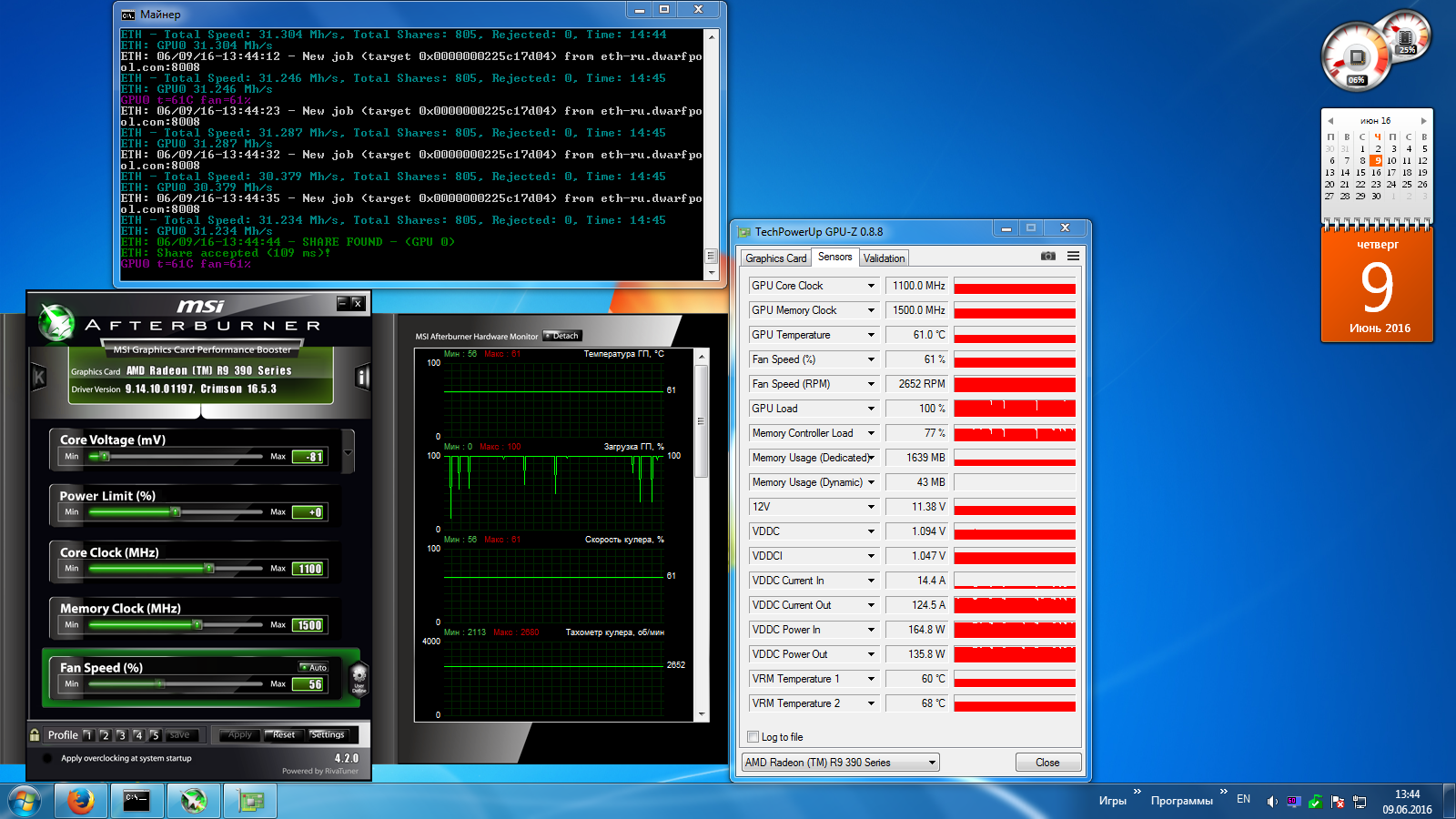The image size is (1456, 819).
Task: Click the Action Center flag tray icon
Action: 1338,802
